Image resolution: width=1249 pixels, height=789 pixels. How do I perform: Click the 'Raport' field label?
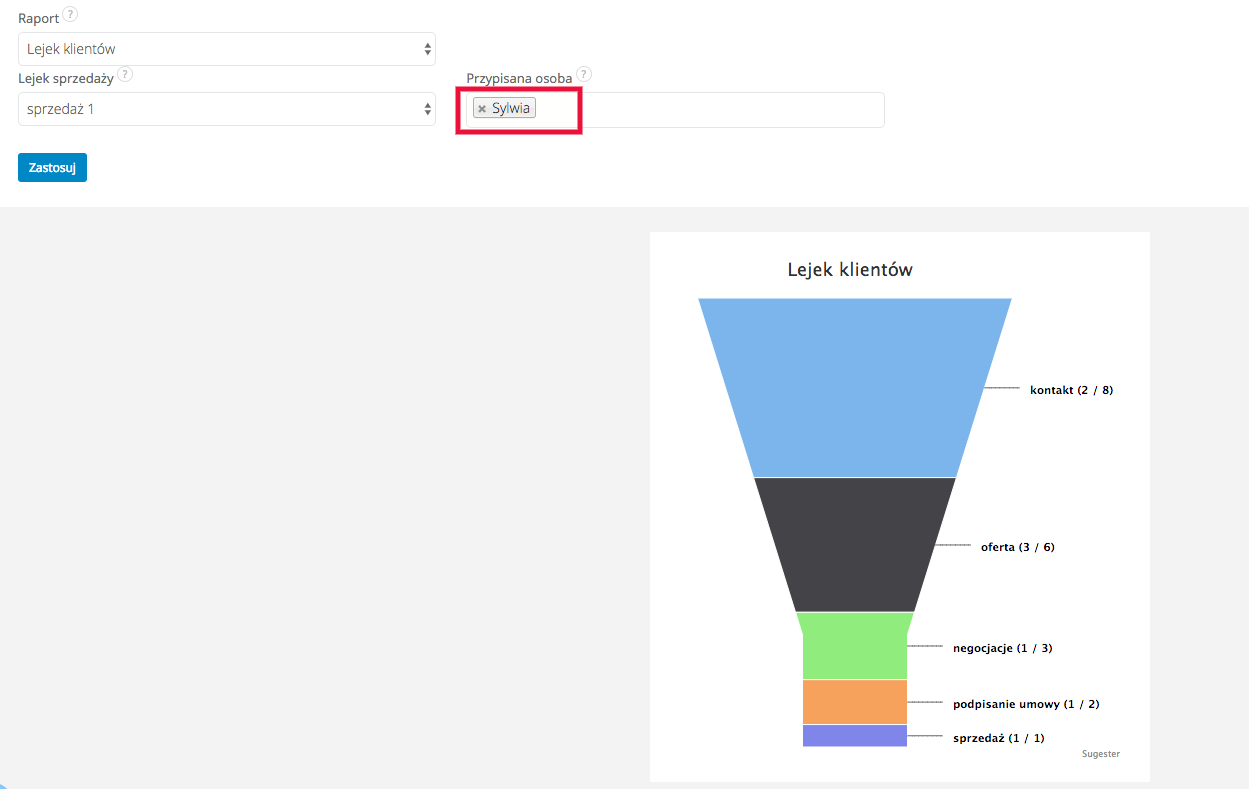coord(38,18)
